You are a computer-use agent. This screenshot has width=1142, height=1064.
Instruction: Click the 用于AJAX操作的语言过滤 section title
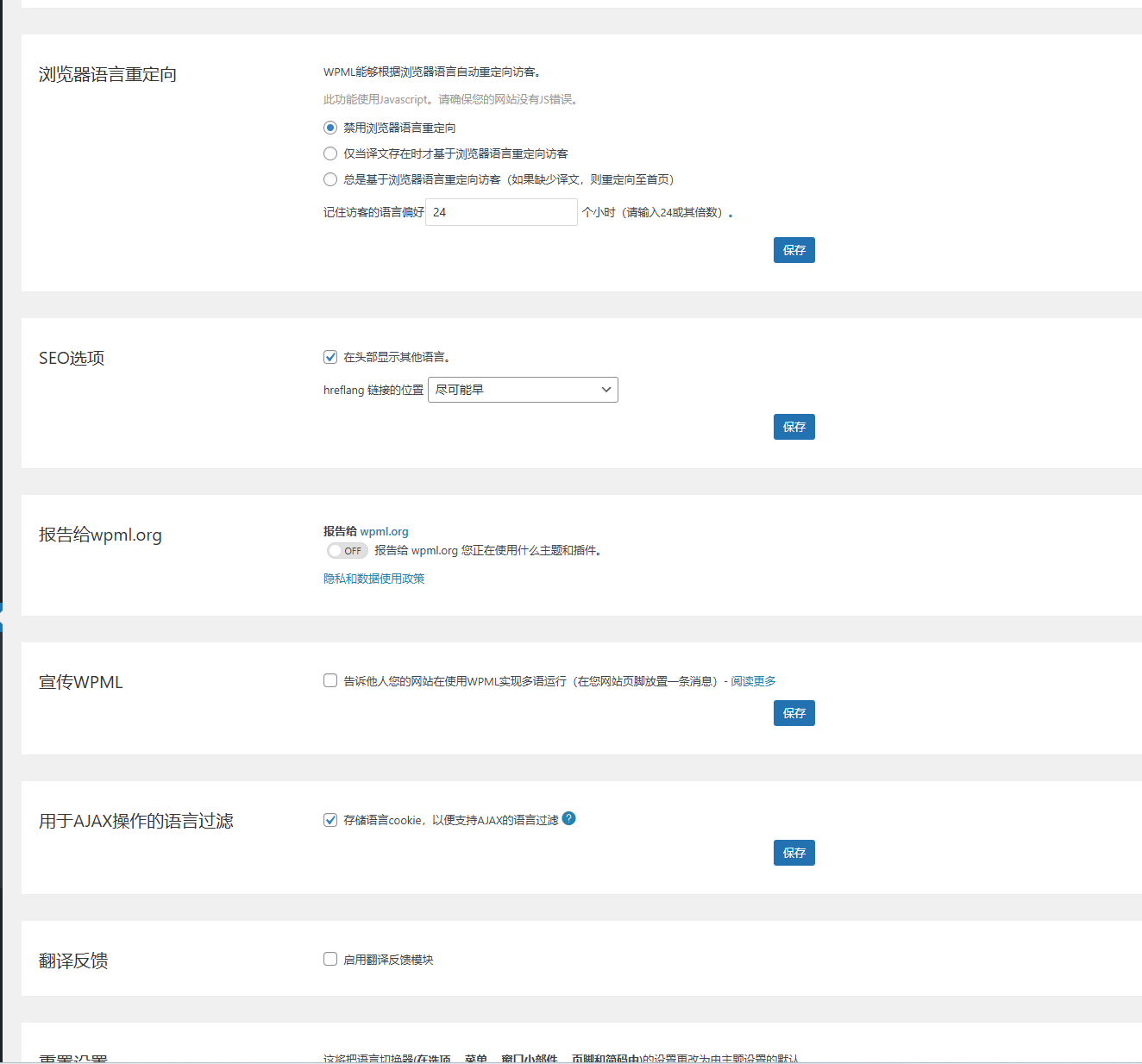coord(136,821)
